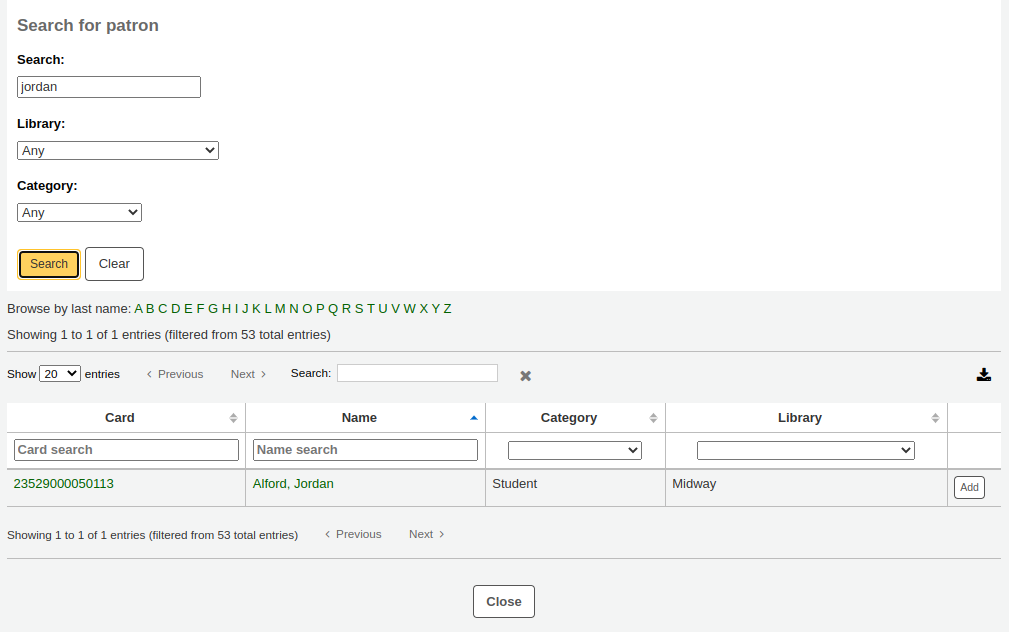Open the Category column filter dropdown
The width and height of the screenshot is (1009, 632).
pos(575,451)
